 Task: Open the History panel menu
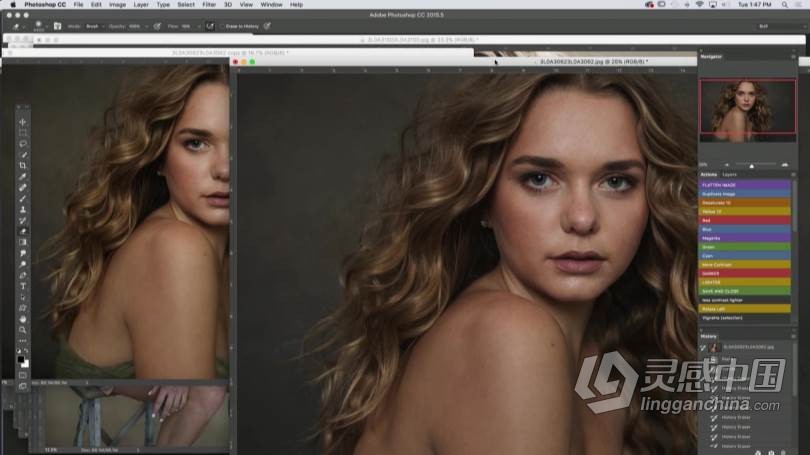(x=793, y=336)
